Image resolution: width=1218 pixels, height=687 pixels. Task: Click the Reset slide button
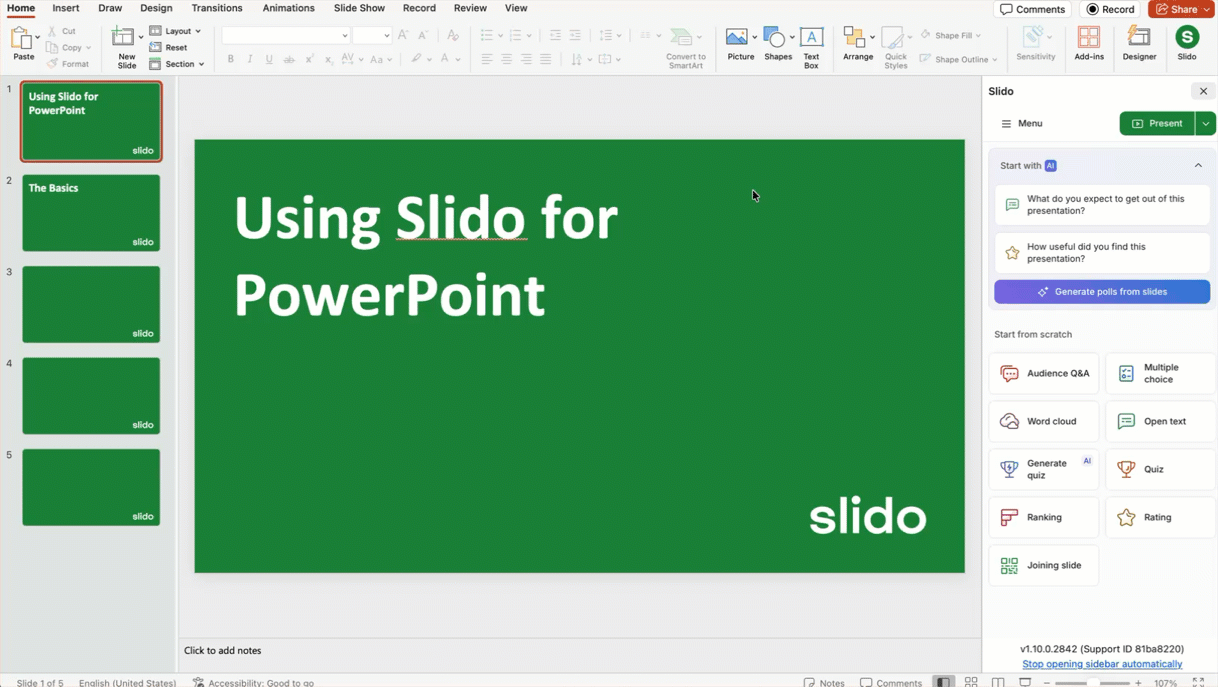(x=169, y=47)
